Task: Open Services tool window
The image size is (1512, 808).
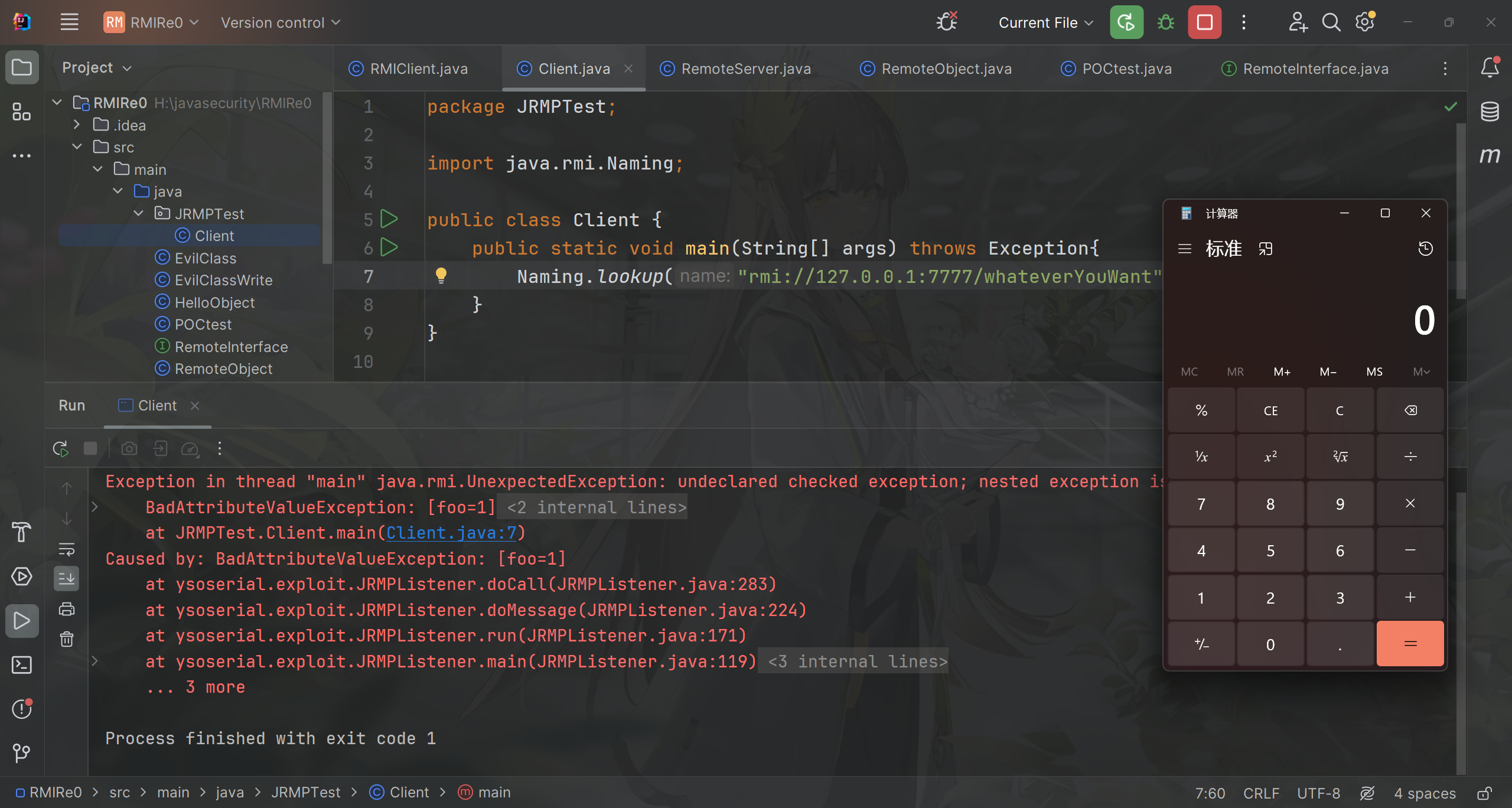Action: point(22,576)
